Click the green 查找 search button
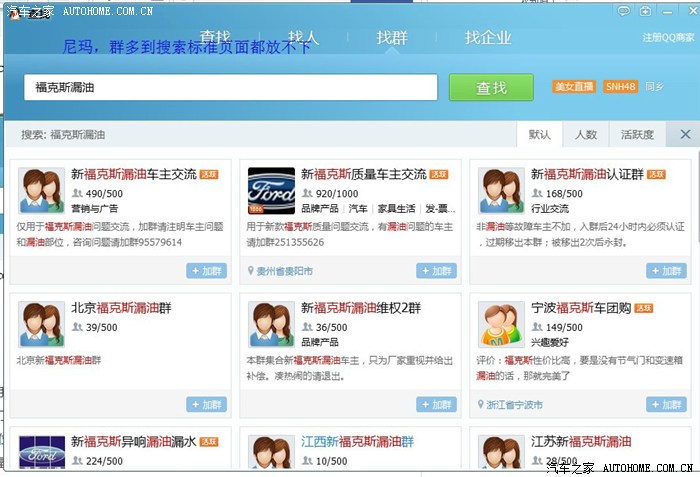The width and height of the screenshot is (700, 477). (x=491, y=88)
